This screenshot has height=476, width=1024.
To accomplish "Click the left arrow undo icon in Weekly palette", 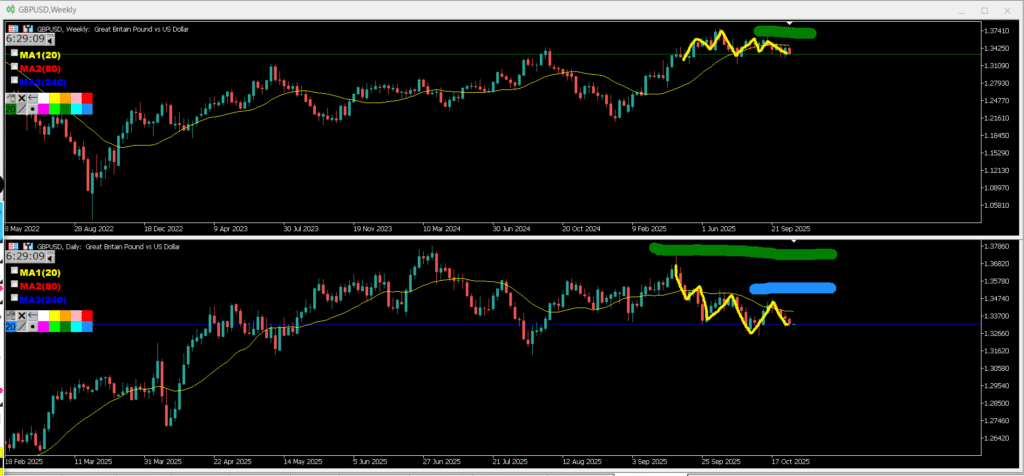I will point(32,98).
